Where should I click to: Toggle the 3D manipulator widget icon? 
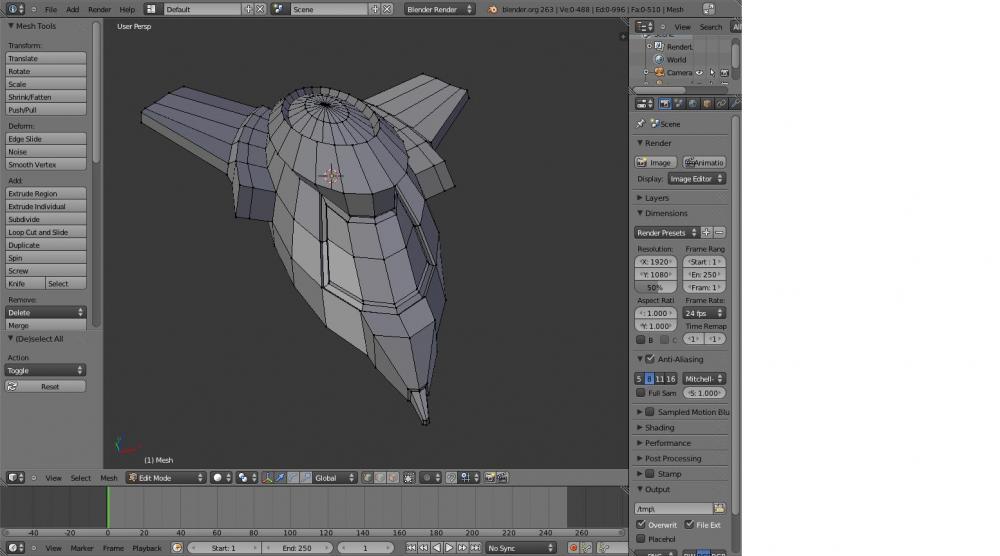click(268, 478)
